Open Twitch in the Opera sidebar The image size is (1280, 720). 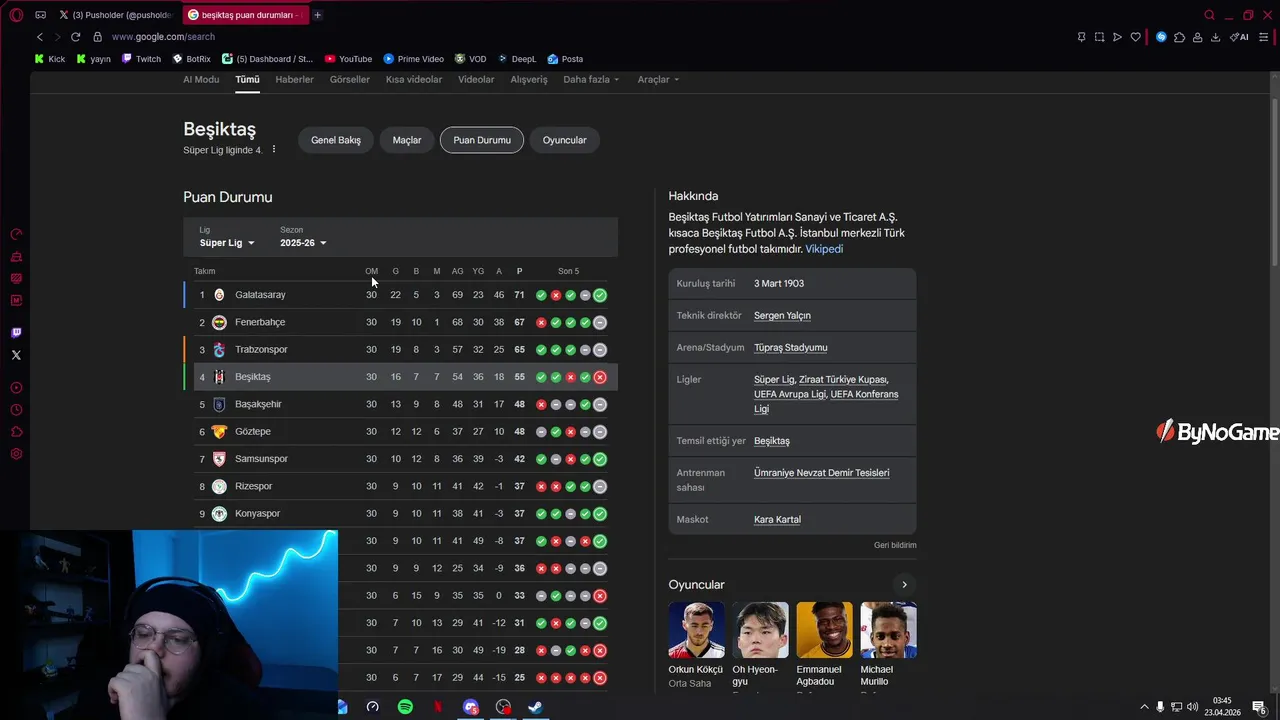16,333
